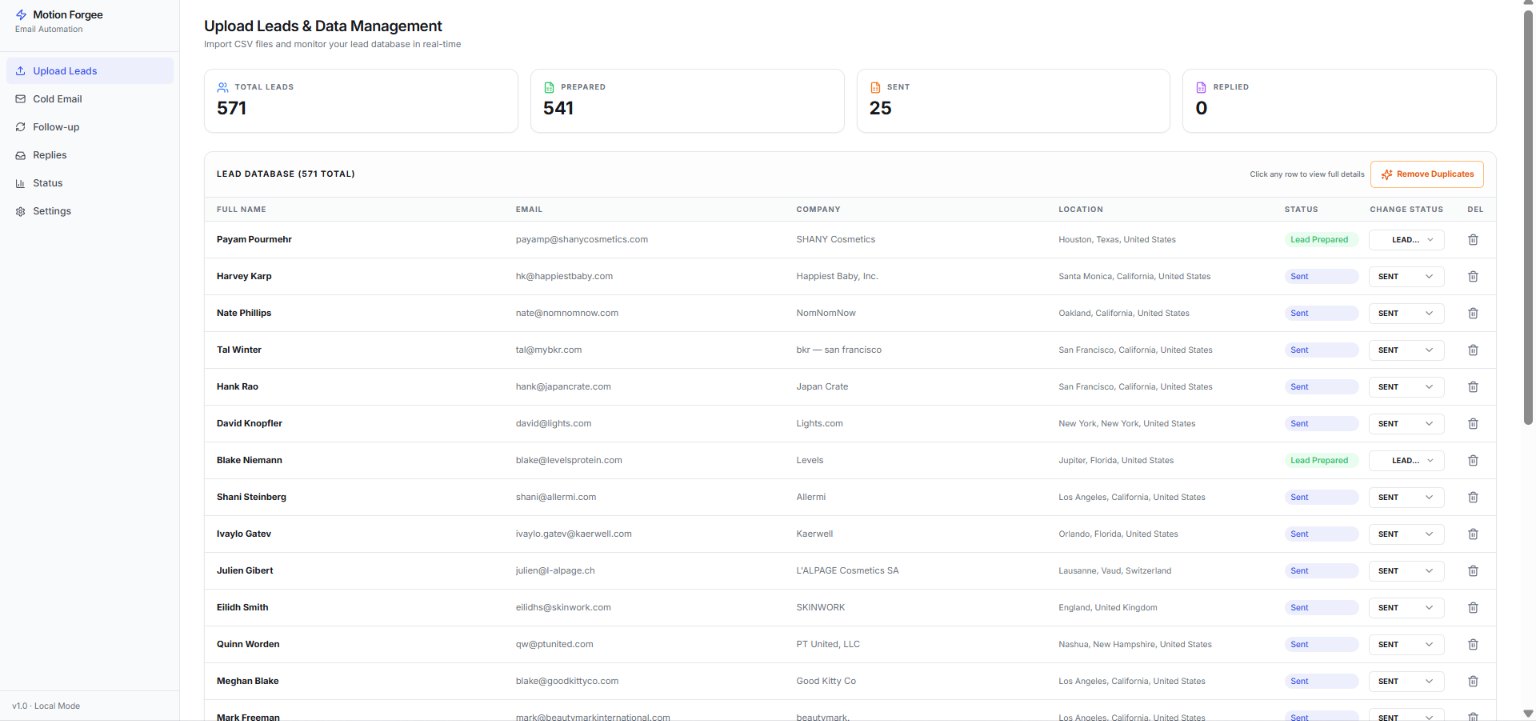1536x721 pixels.
Task: Open Eilidh Smith's SENT dropdown
Action: 1406,608
